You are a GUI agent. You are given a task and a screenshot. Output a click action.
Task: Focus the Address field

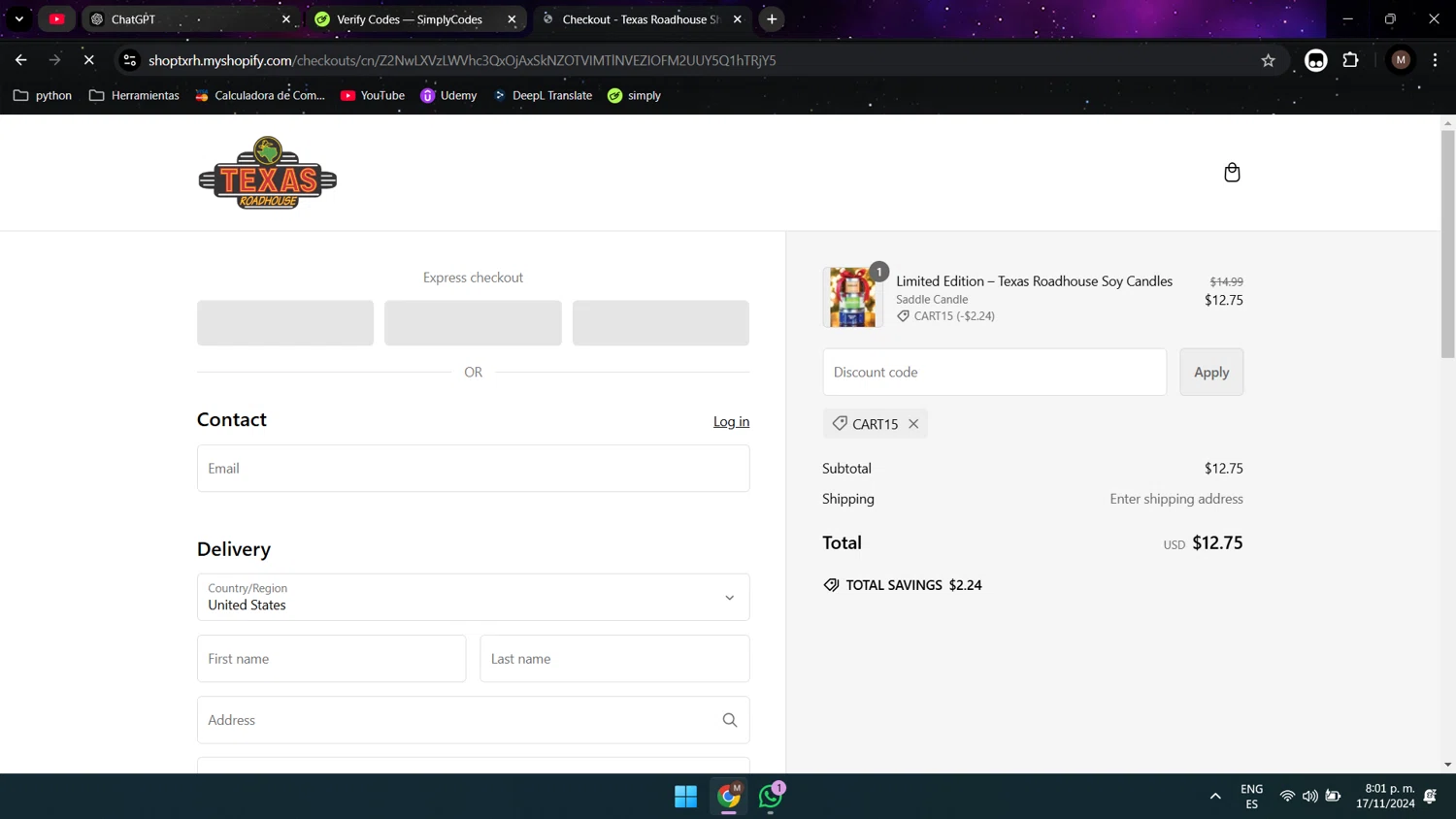point(474,720)
